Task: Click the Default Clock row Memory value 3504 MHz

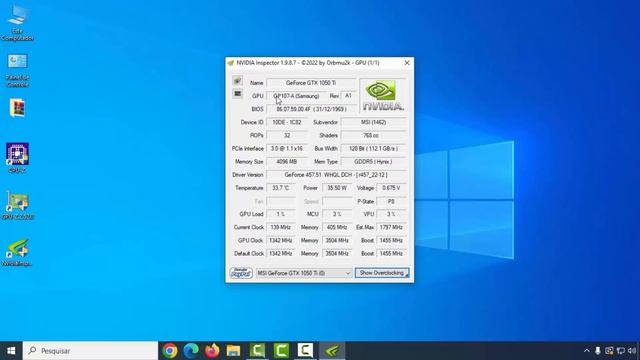Action: pyautogui.click(x=337, y=253)
